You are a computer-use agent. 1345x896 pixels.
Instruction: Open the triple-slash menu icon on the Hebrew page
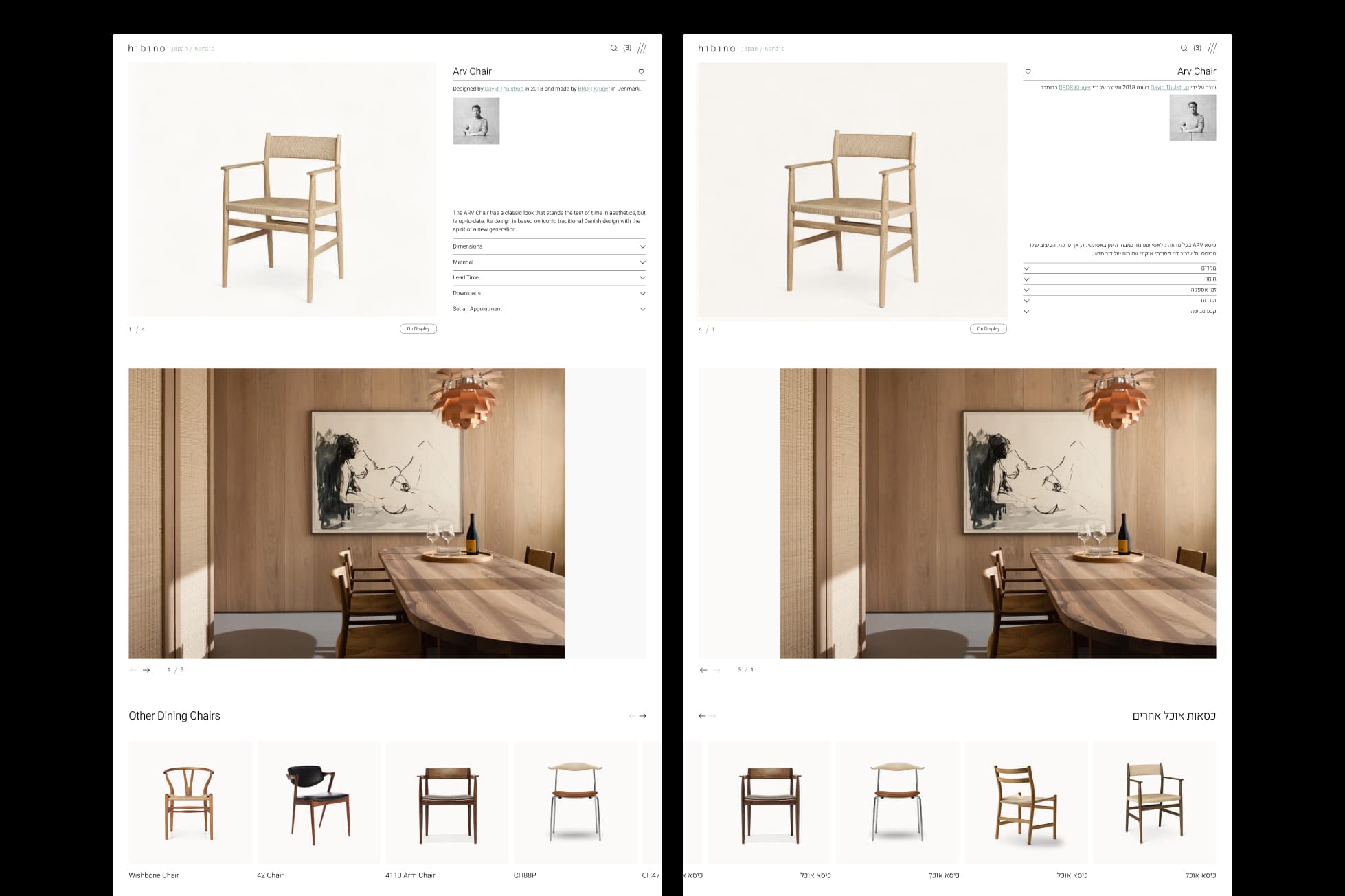1212,48
